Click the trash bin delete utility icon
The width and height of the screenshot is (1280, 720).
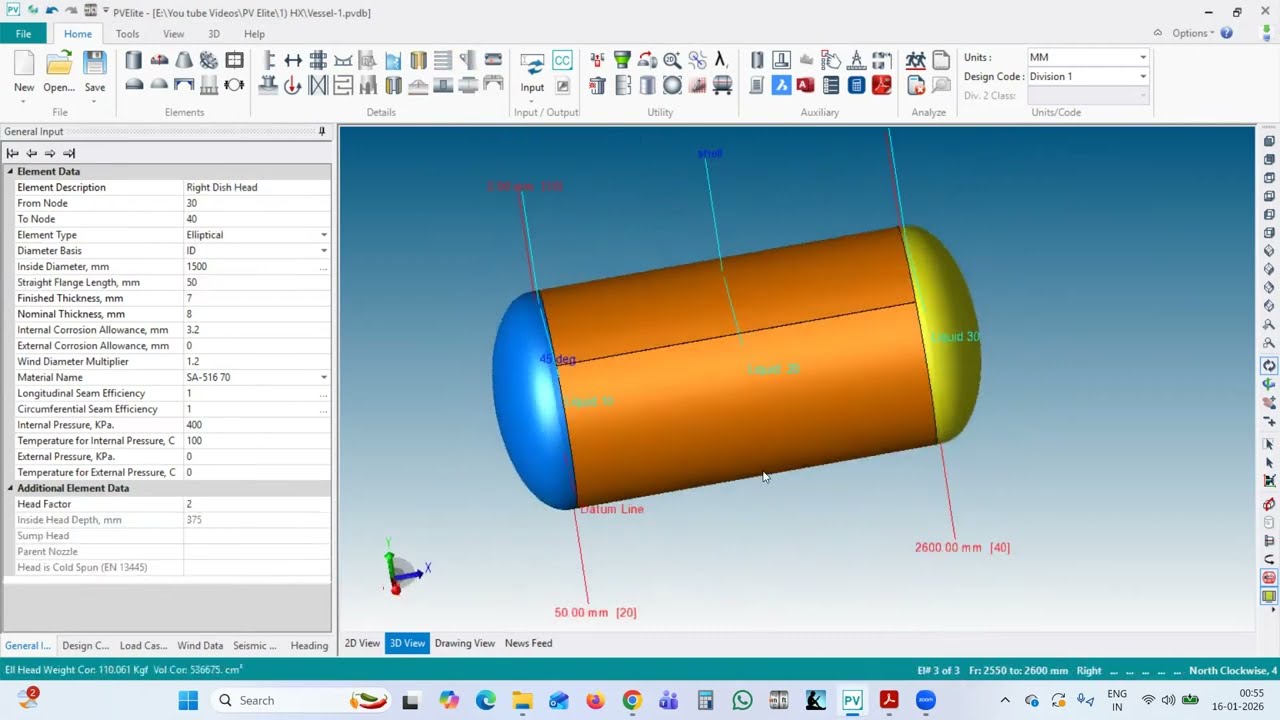click(x=597, y=86)
